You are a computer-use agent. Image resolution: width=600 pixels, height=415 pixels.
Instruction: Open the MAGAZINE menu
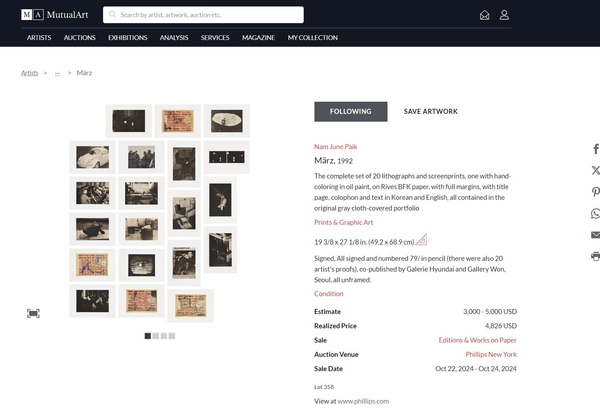tap(258, 37)
